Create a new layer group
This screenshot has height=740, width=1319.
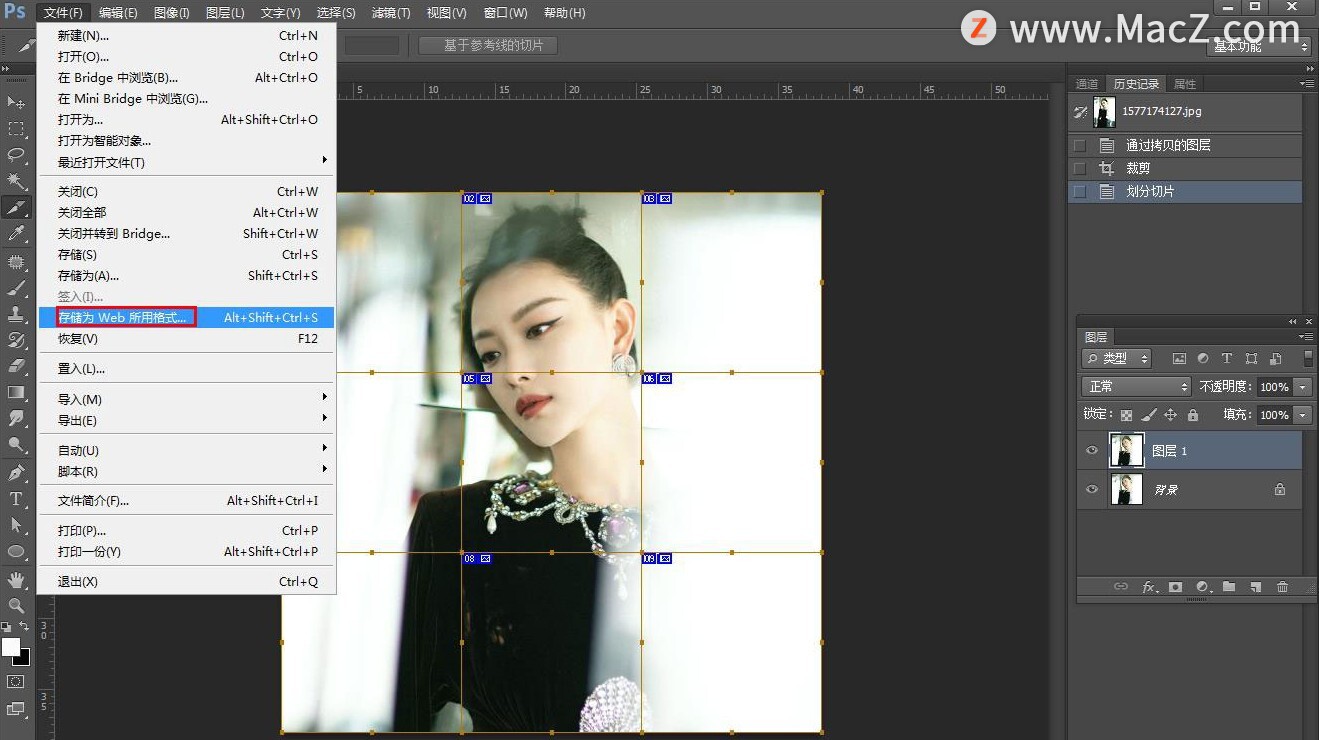(1229, 587)
